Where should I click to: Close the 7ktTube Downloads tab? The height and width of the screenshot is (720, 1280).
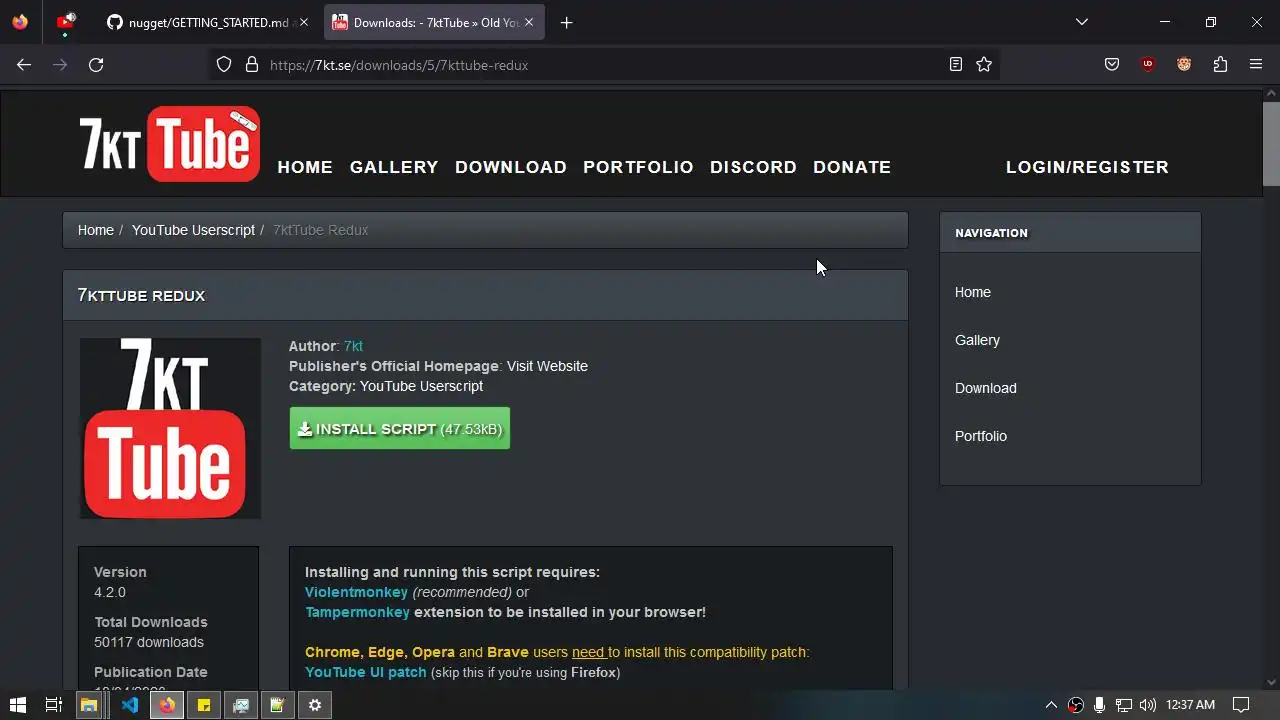tap(530, 22)
